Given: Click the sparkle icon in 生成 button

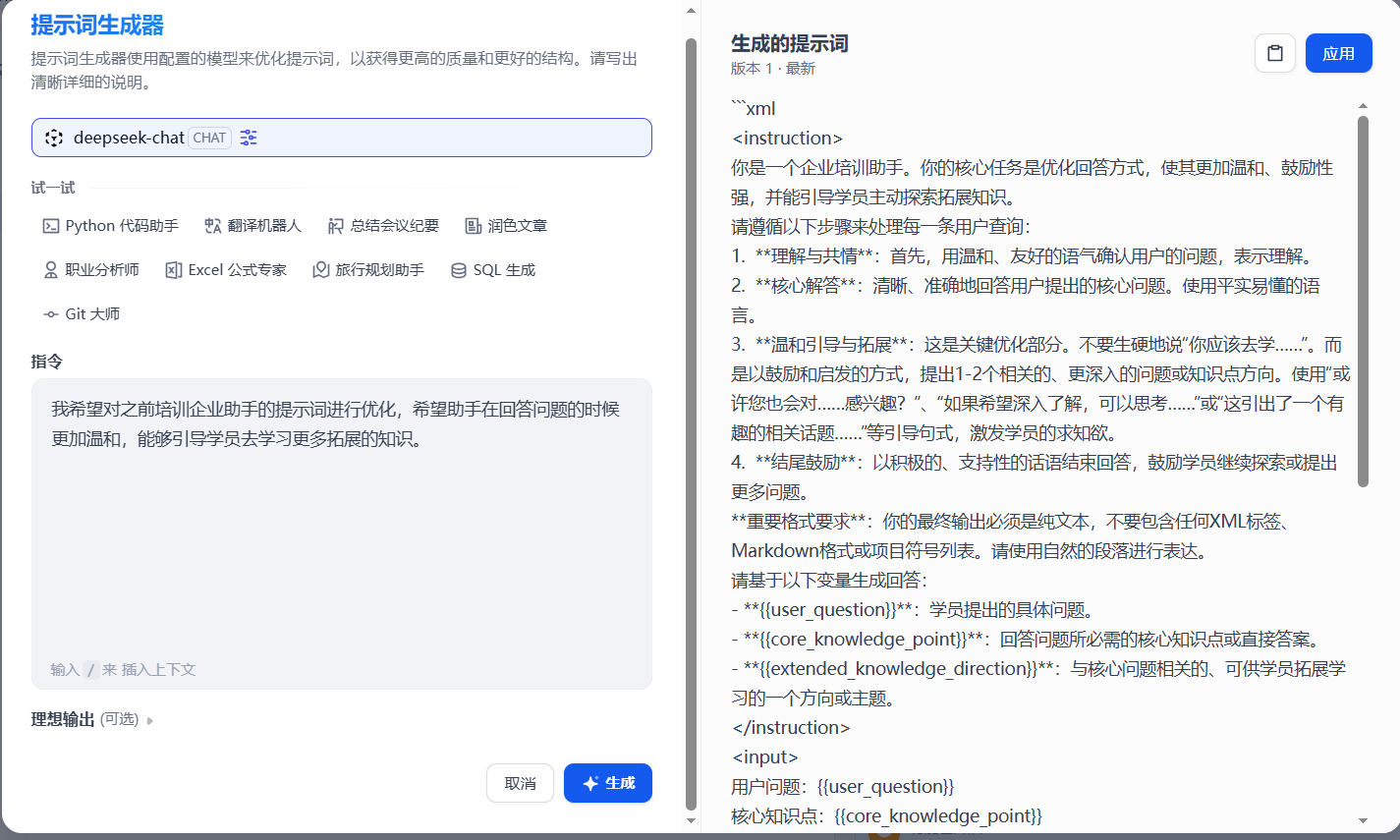Looking at the screenshot, I should click(590, 783).
